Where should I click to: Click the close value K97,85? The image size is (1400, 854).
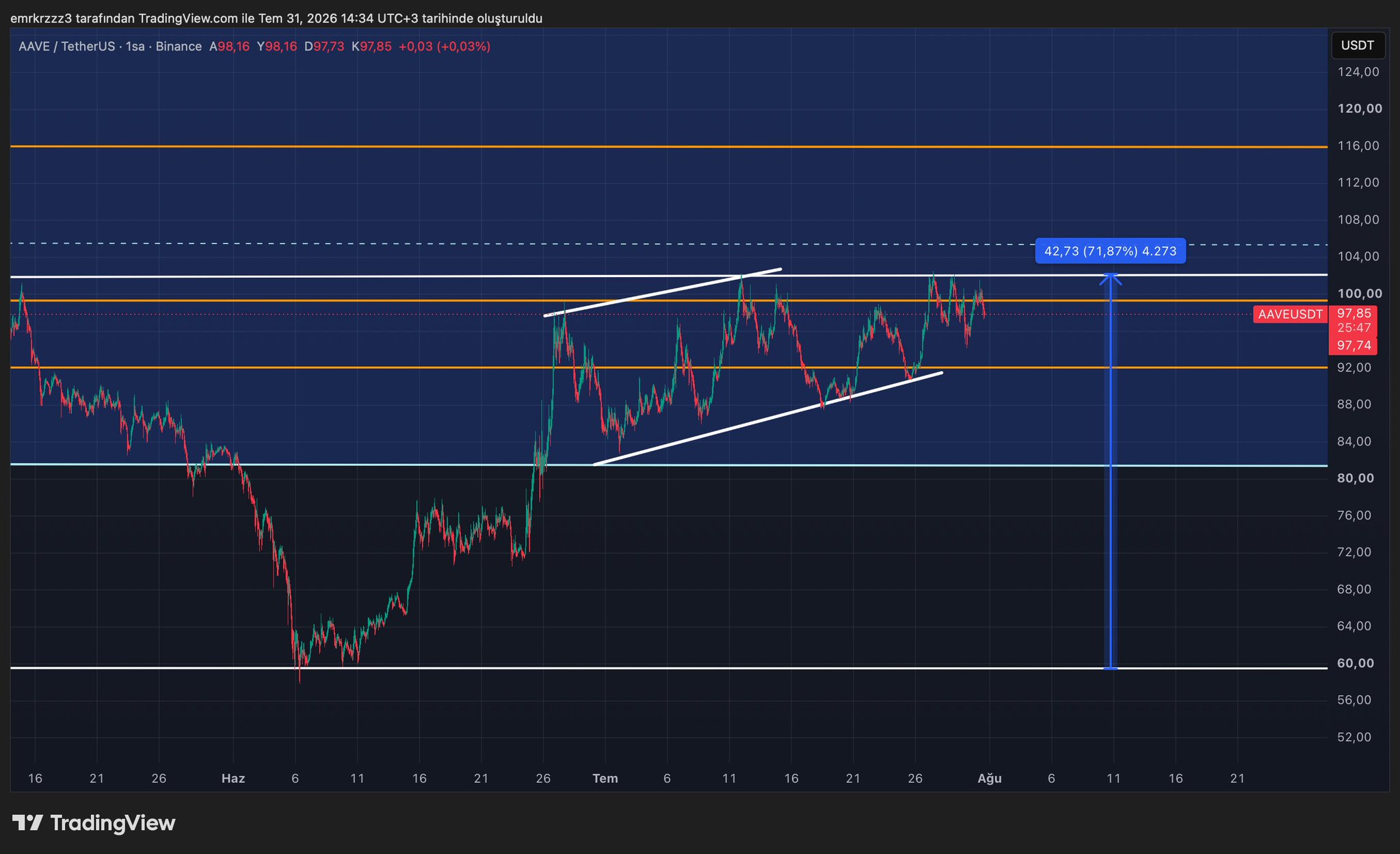click(371, 47)
